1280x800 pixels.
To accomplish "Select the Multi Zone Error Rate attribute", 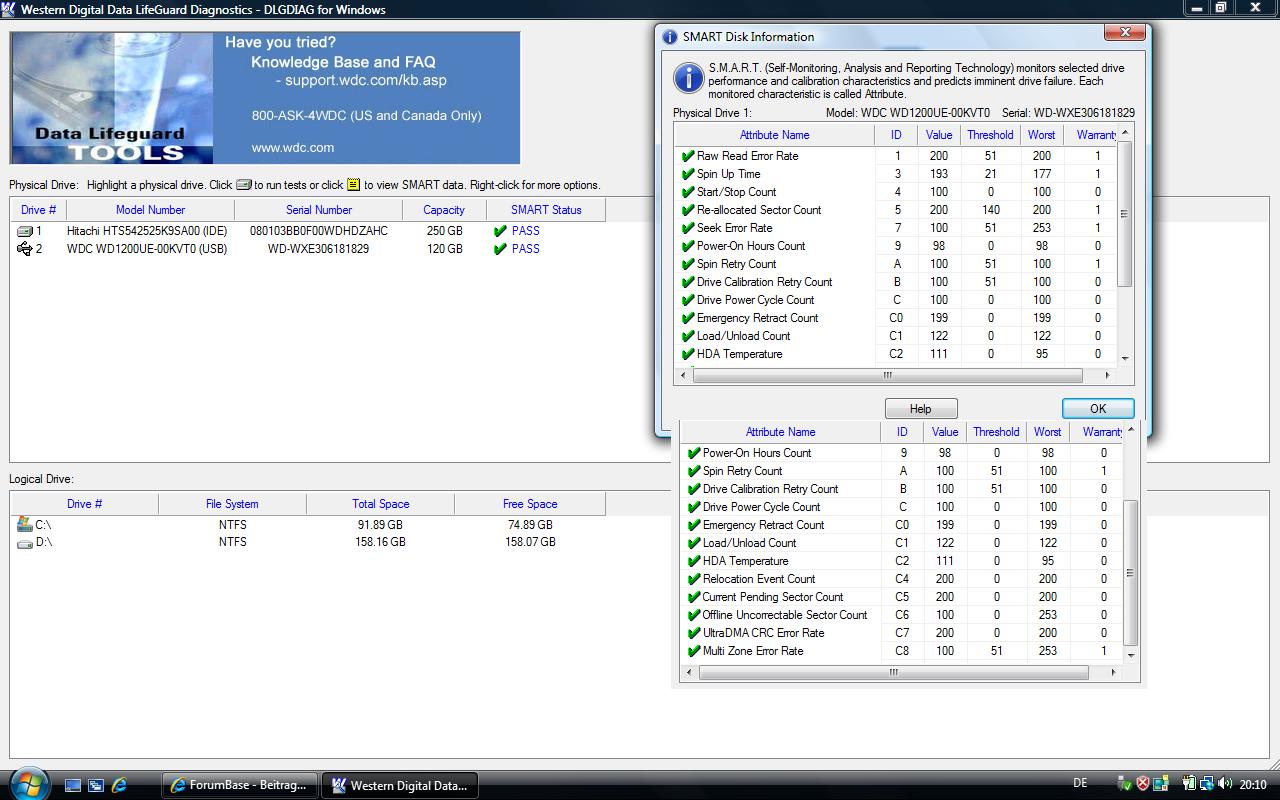I will coord(903,651).
